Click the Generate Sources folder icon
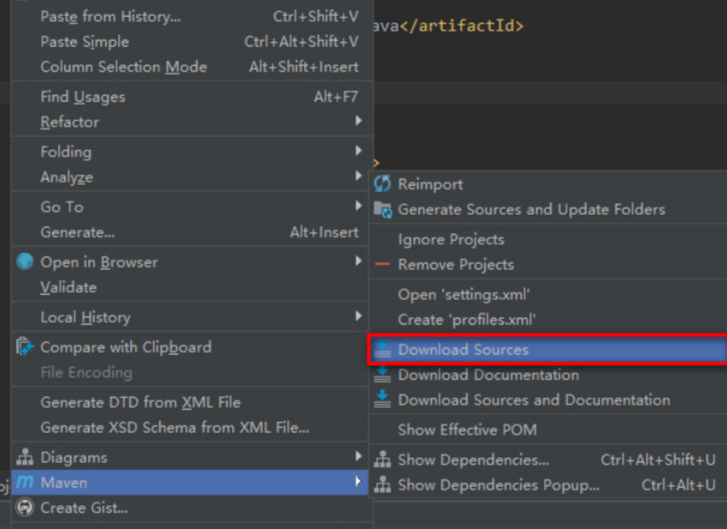This screenshot has height=529, width=727. [x=383, y=210]
